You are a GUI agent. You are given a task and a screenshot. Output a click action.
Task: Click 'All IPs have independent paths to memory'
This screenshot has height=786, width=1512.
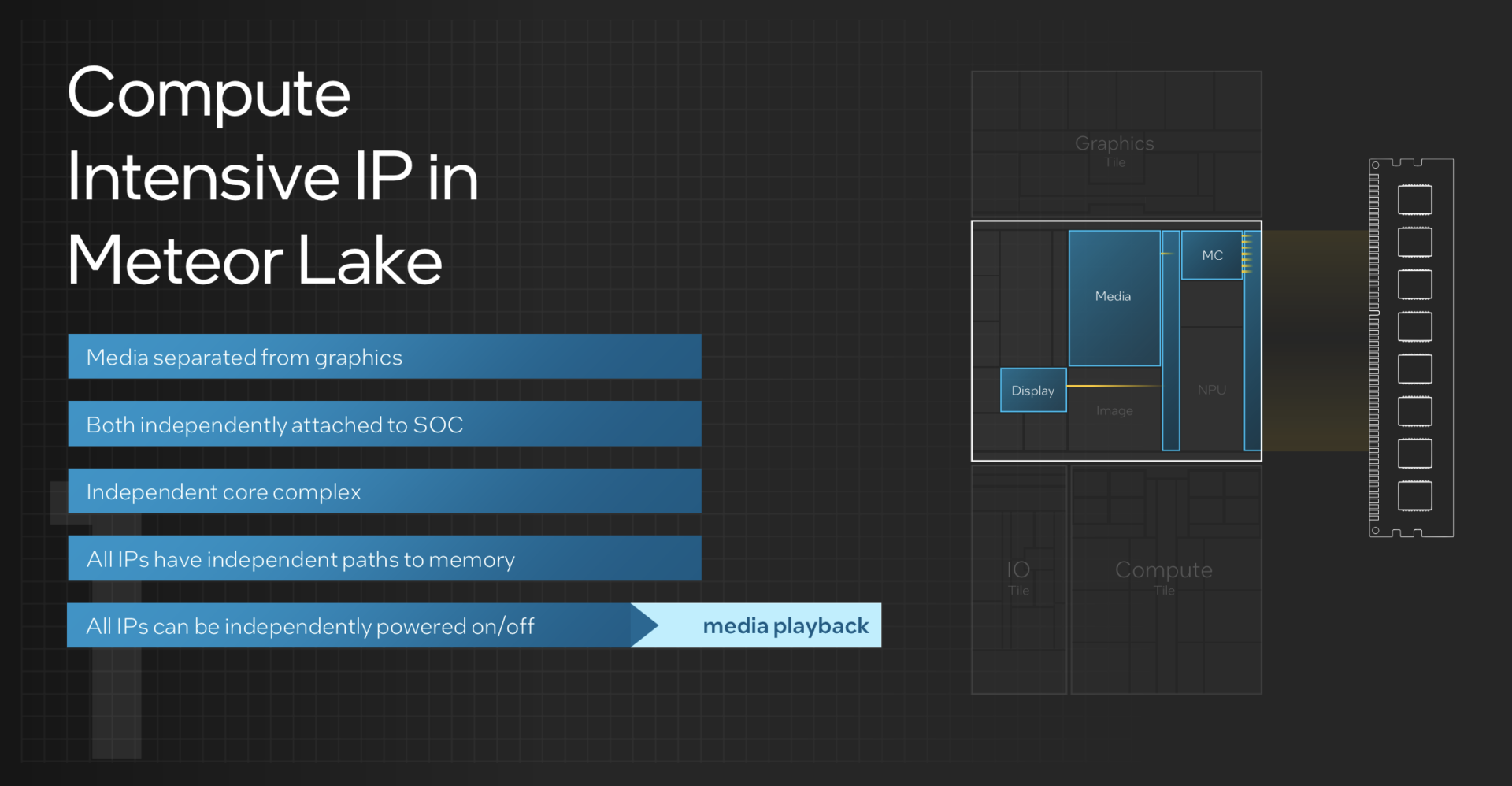(x=384, y=558)
